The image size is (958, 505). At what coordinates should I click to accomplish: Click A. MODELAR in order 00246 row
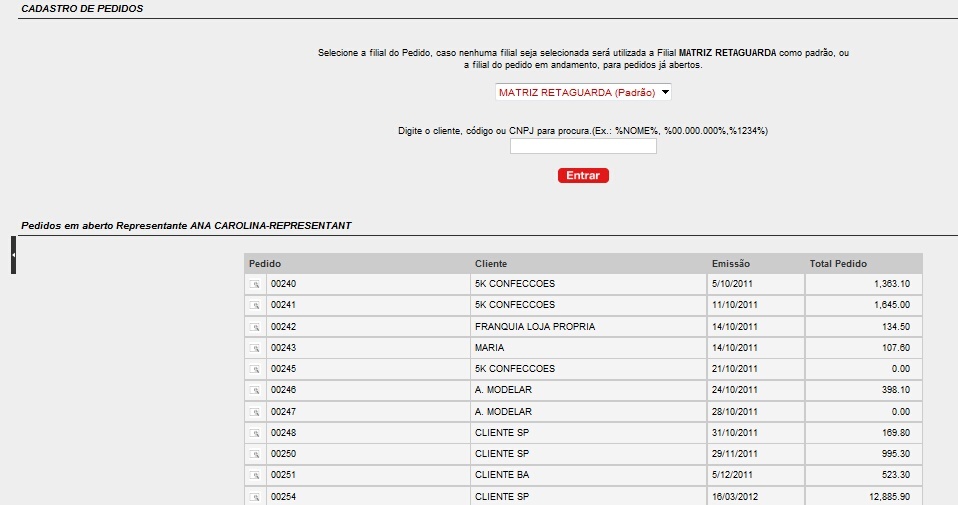[503, 390]
